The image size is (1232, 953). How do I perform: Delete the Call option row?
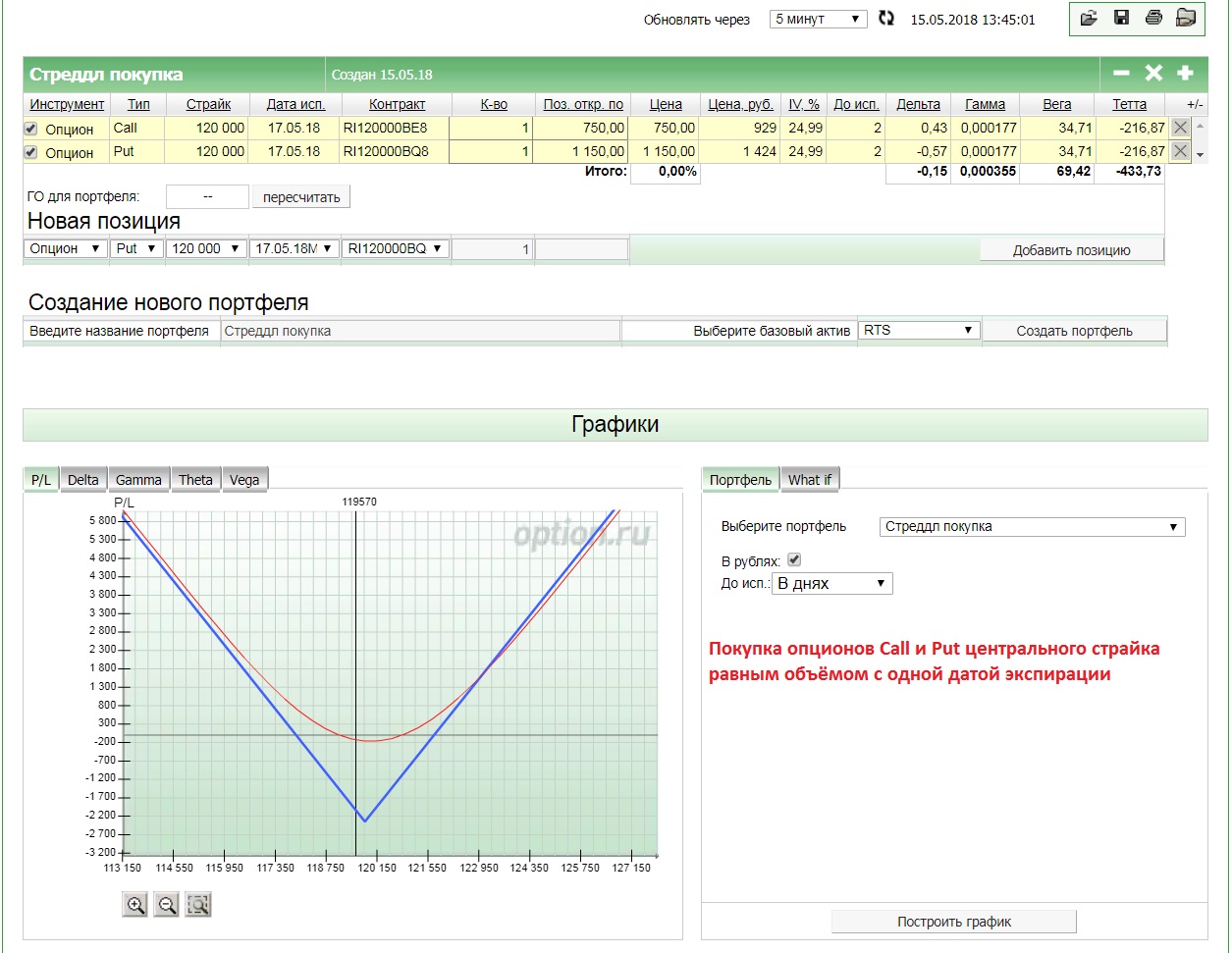1180,128
